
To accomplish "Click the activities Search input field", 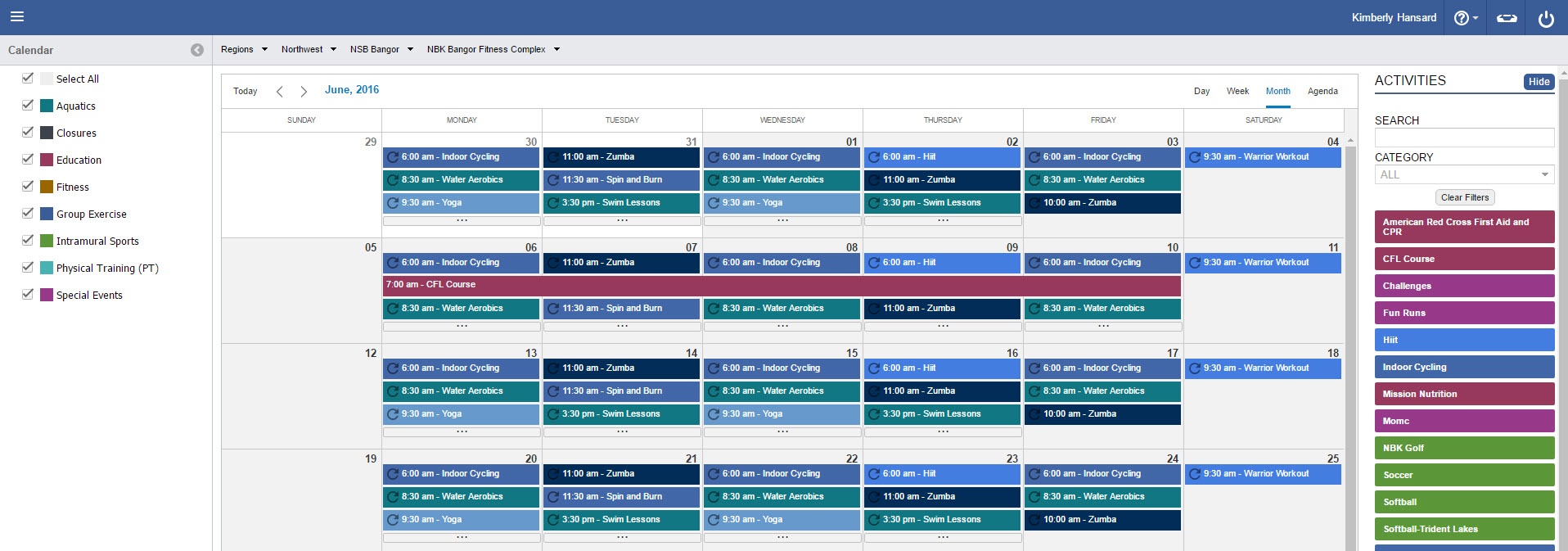I will (x=1464, y=138).
